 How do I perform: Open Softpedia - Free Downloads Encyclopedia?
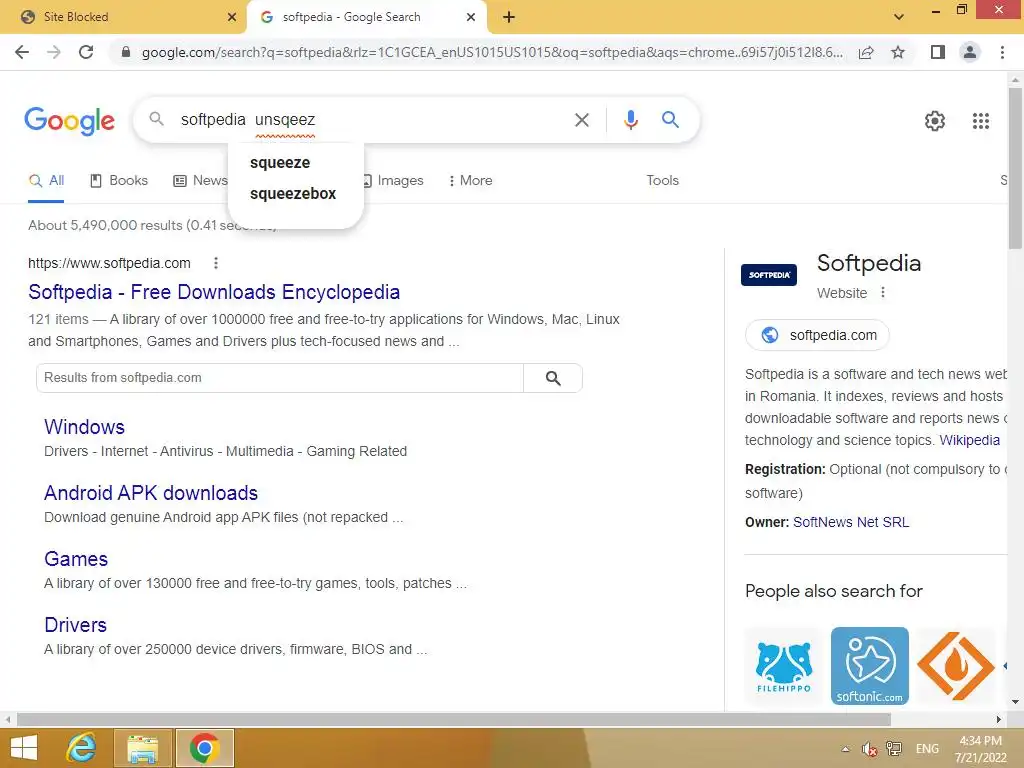(214, 292)
